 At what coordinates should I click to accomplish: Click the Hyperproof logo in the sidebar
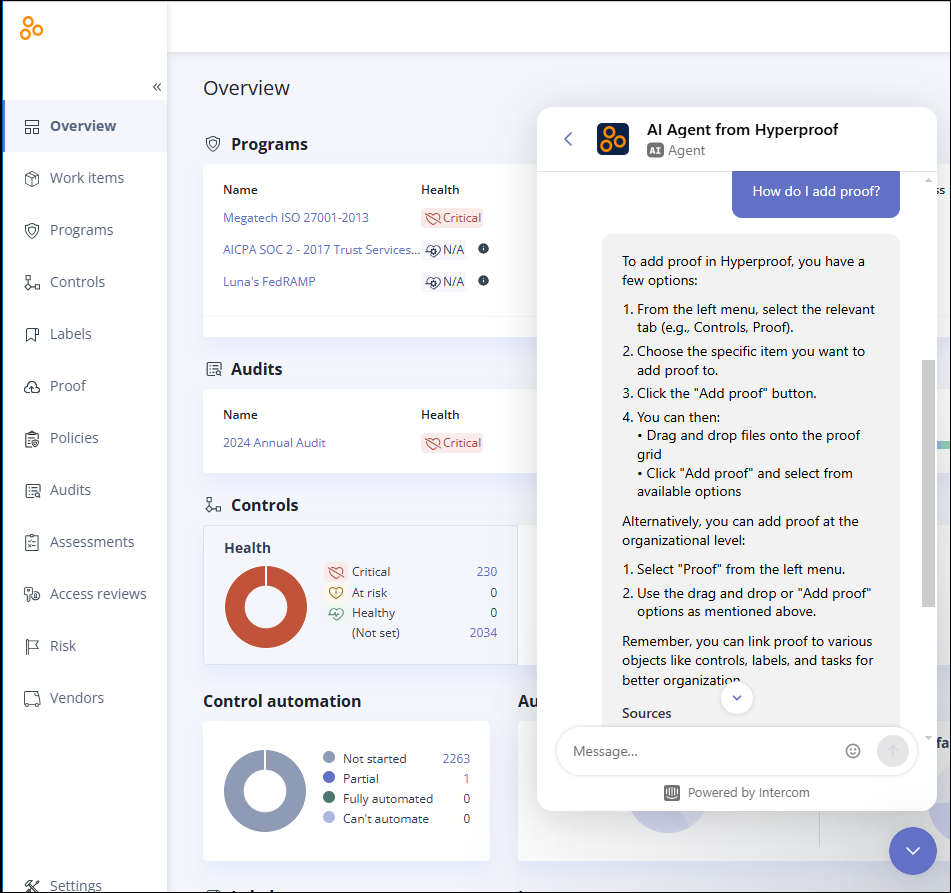click(32, 28)
